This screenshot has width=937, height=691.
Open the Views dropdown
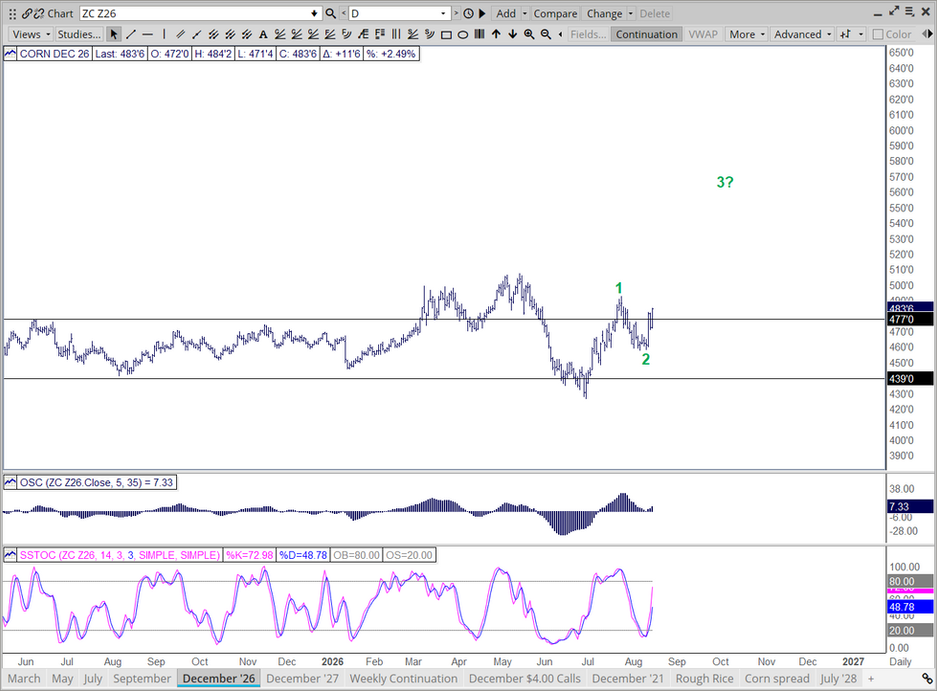click(x=31, y=34)
